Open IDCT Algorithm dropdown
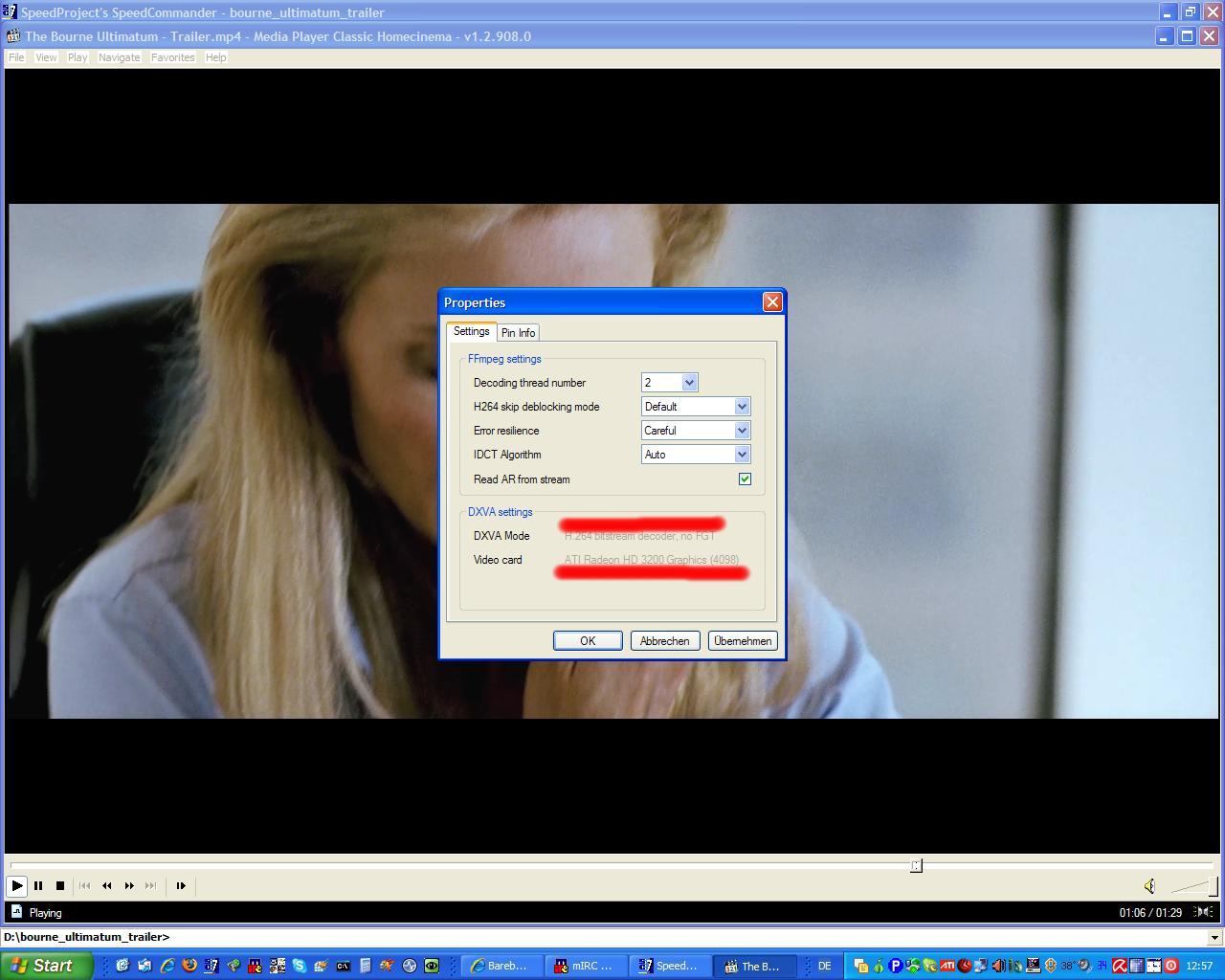This screenshot has width=1225, height=980. pos(742,455)
